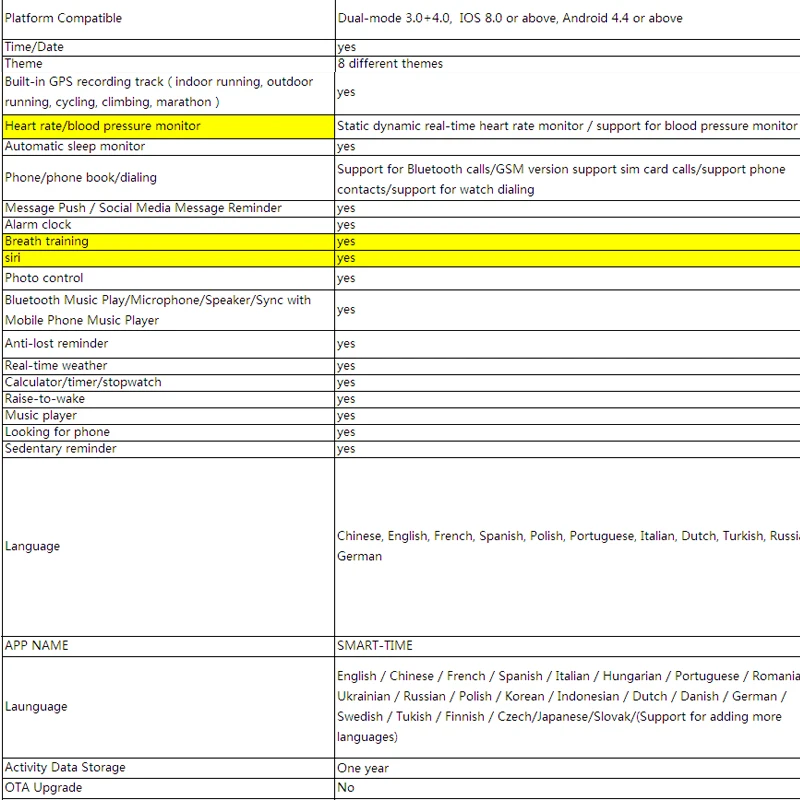Select 'yes' value for Built-in GPS row
The height and width of the screenshot is (800, 800).
[x=567, y=92]
